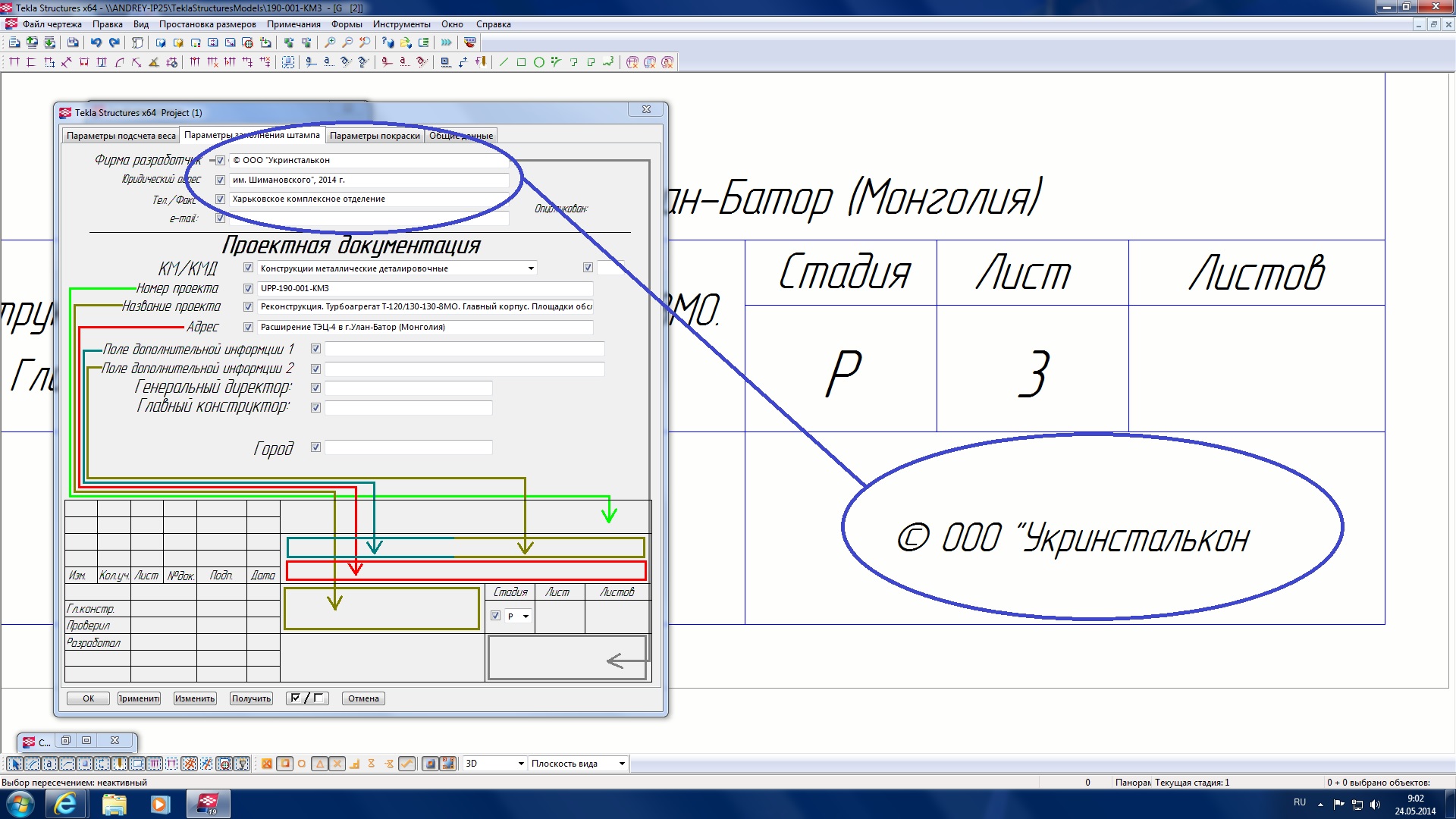
Task: Click the zoom in magnifier icon
Action: [330, 43]
